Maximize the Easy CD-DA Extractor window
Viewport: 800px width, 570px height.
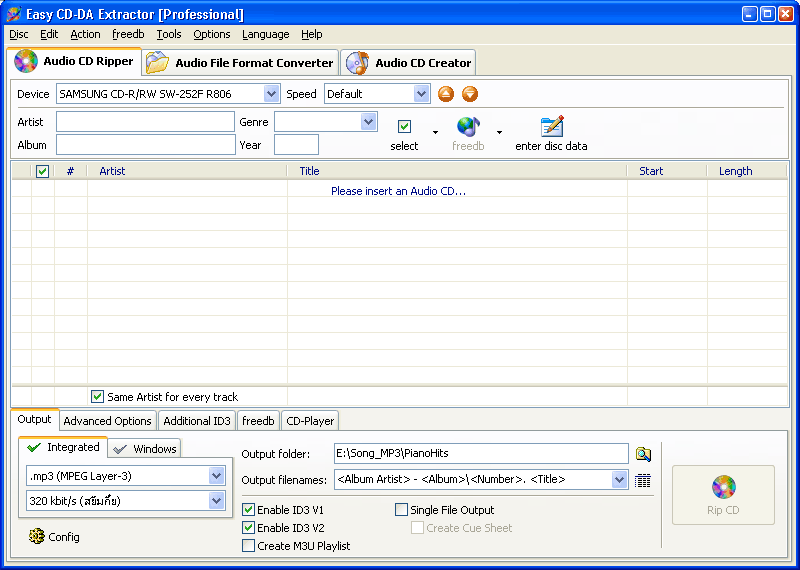(x=767, y=14)
